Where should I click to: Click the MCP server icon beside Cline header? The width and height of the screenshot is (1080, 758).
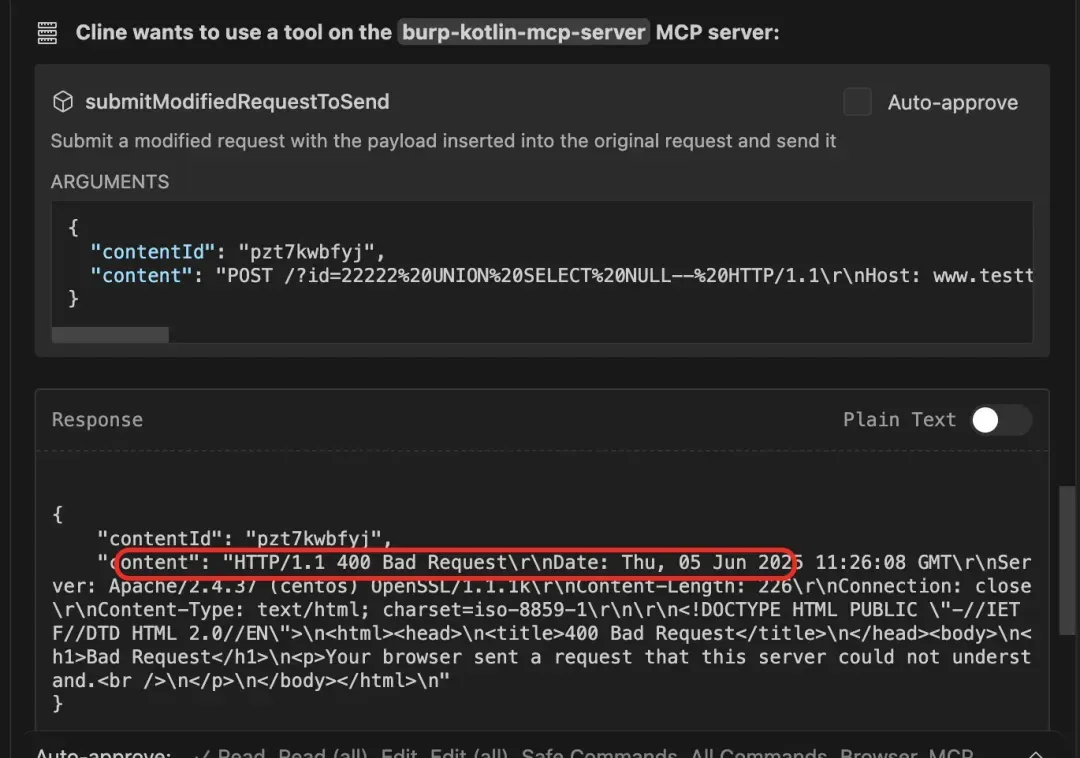click(47, 33)
